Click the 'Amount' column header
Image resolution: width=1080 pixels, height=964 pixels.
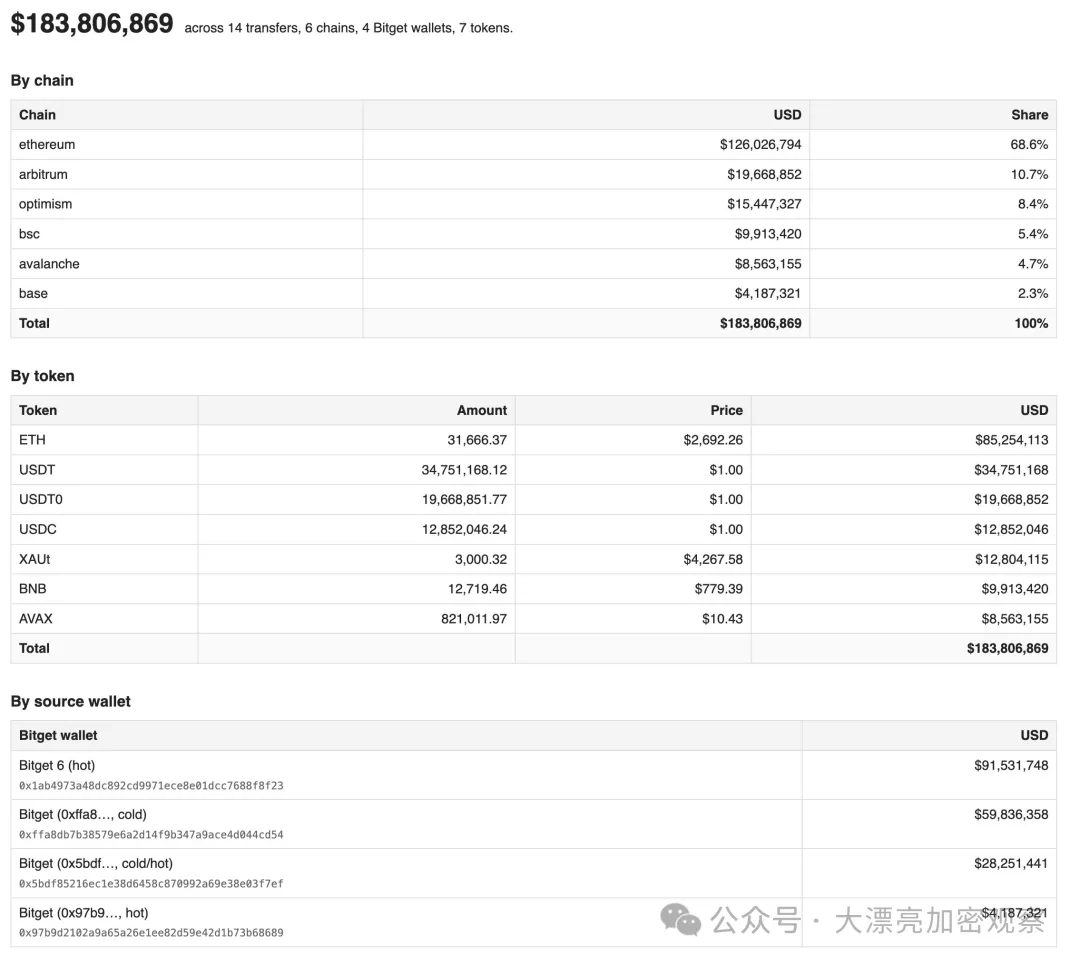point(481,410)
